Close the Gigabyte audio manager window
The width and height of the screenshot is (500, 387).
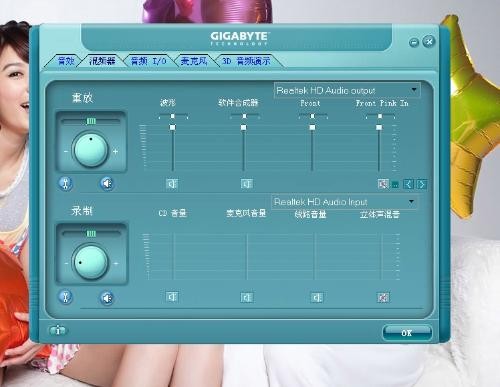tap(429, 42)
